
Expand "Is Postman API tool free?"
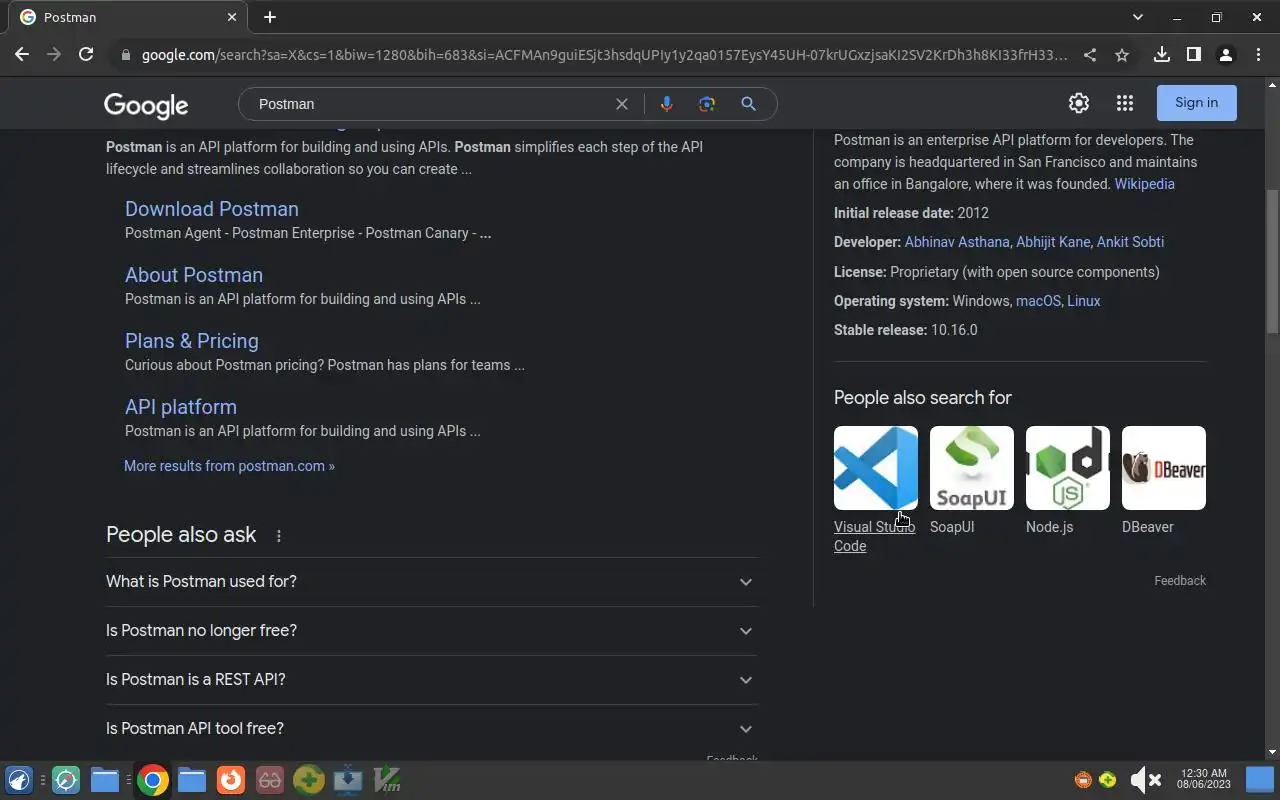(431, 729)
